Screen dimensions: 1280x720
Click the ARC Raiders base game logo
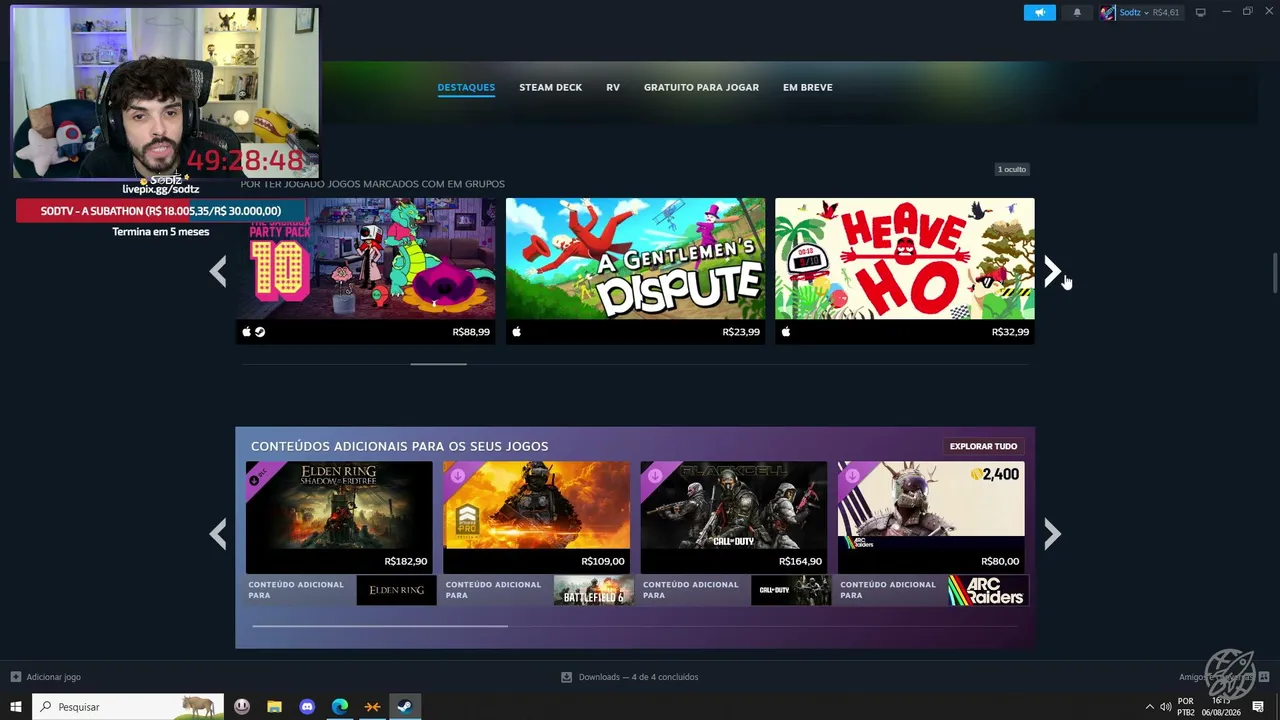coord(988,590)
